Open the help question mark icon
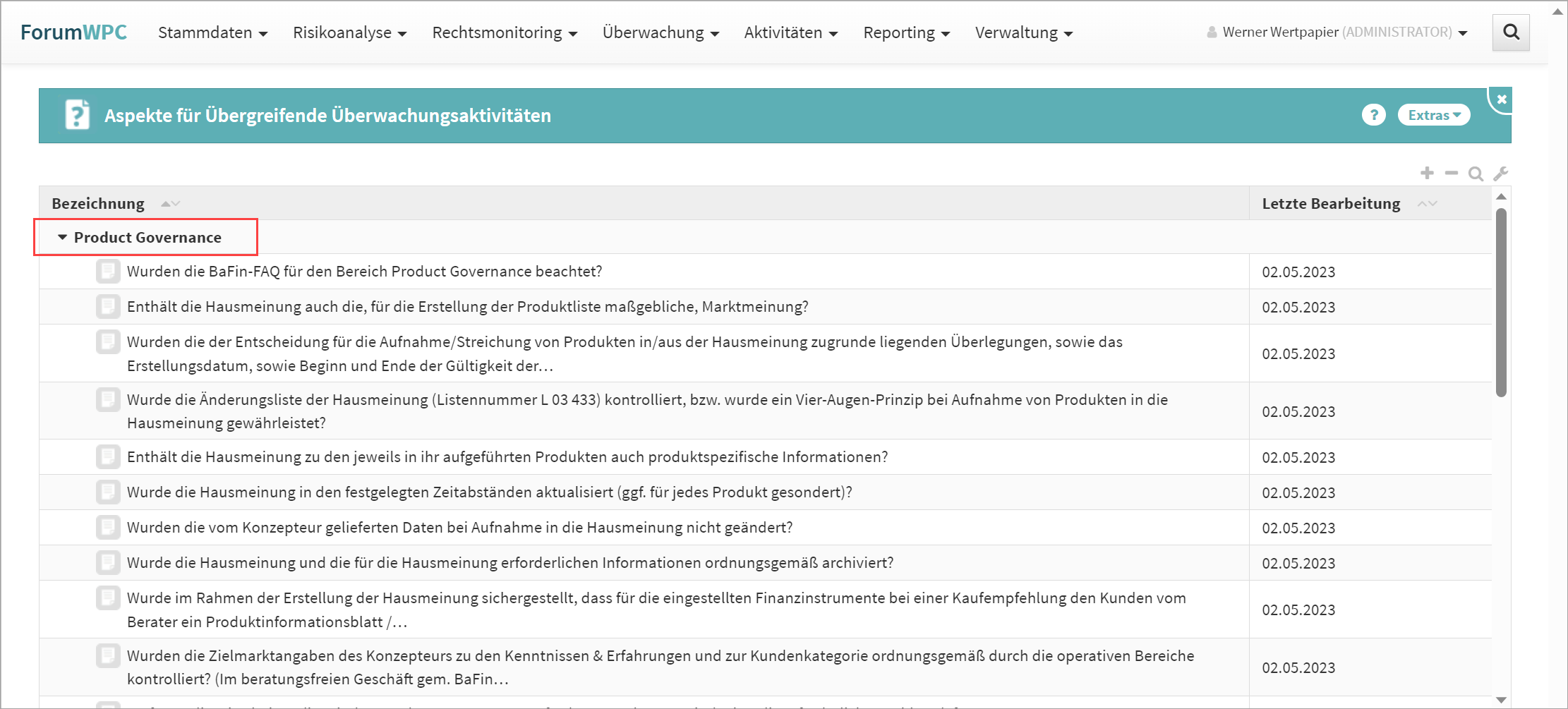The image size is (1568, 709). click(x=1374, y=115)
